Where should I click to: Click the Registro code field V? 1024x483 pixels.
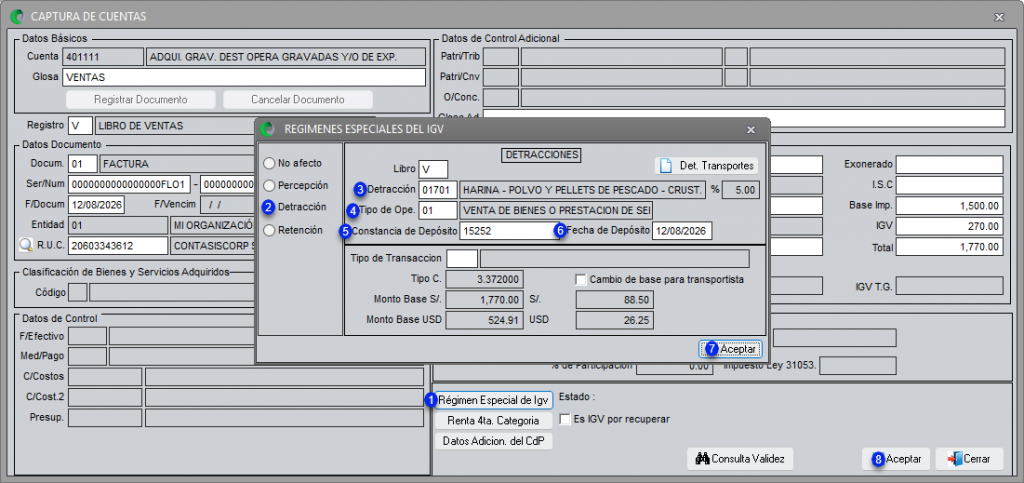coord(80,125)
